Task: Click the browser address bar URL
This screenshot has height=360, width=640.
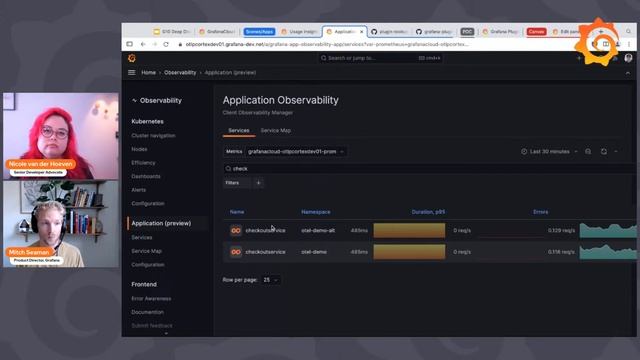Action: (x=327, y=44)
